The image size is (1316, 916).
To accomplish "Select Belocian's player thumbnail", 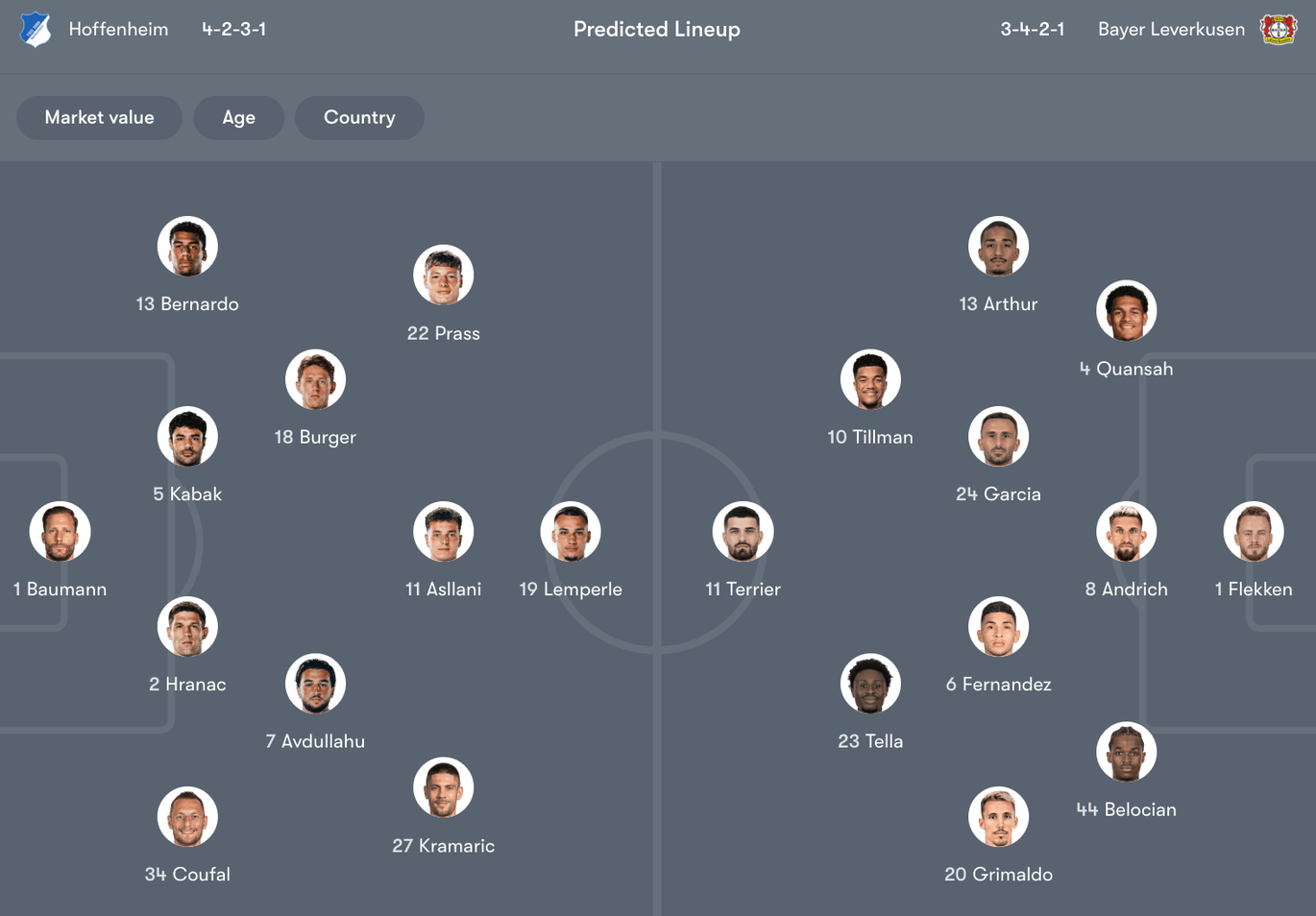I will [1127, 752].
